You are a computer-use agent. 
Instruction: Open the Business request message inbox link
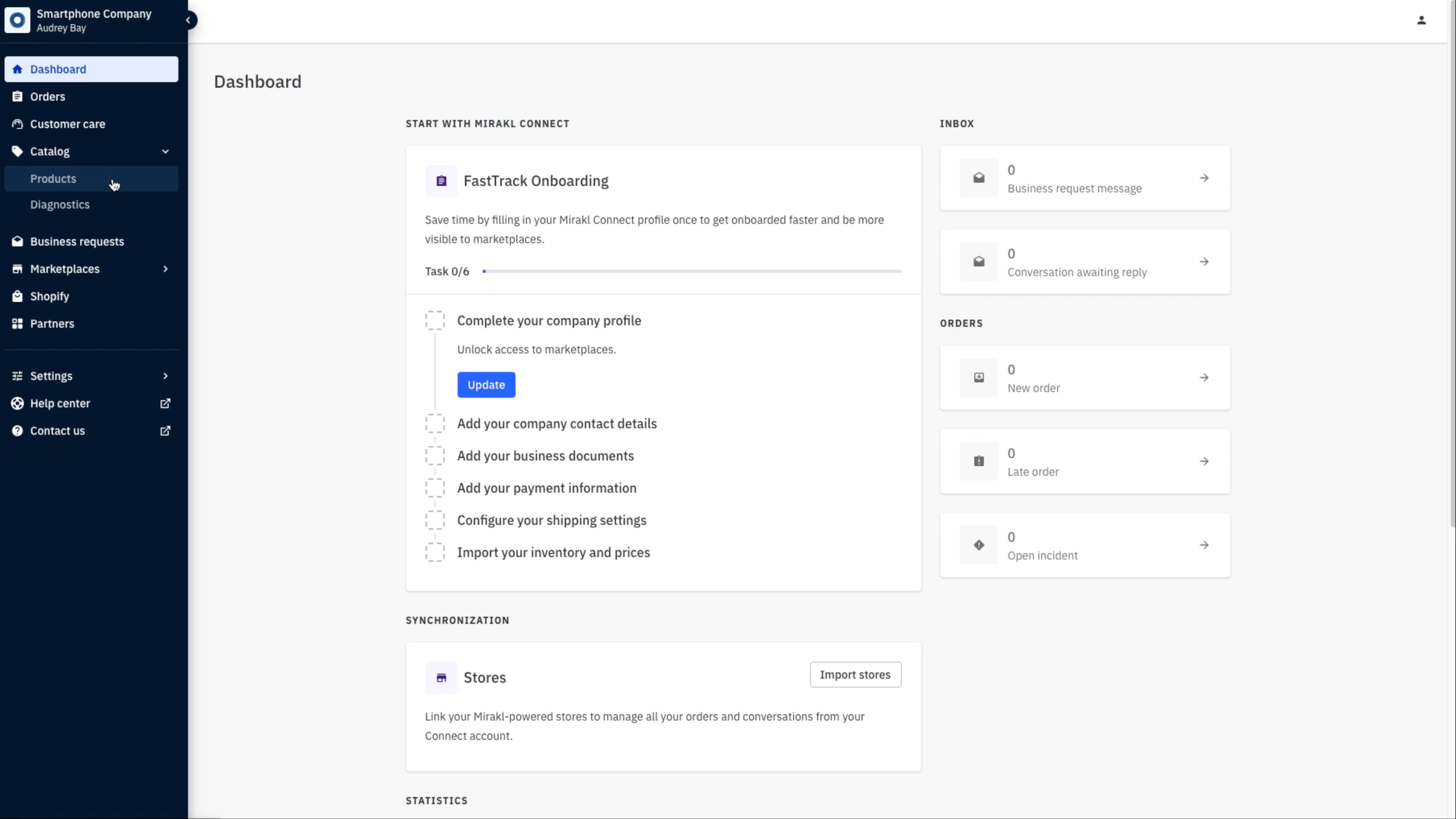pos(1084,178)
